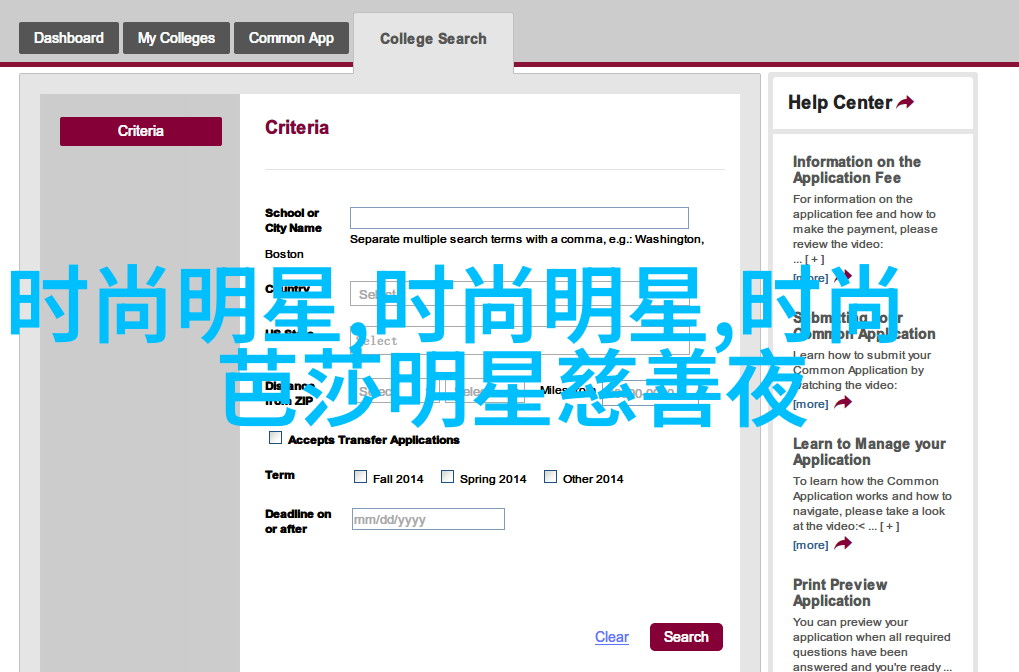Image resolution: width=1019 pixels, height=672 pixels.
Task: Switch to the My Colleges tab
Action: click(x=176, y=38)
